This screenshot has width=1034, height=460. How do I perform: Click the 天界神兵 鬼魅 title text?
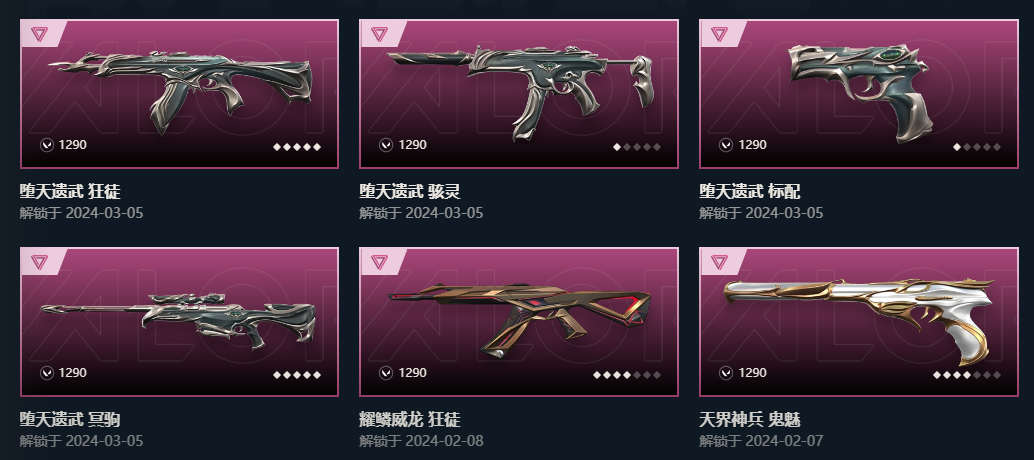[x=750, y=419]
